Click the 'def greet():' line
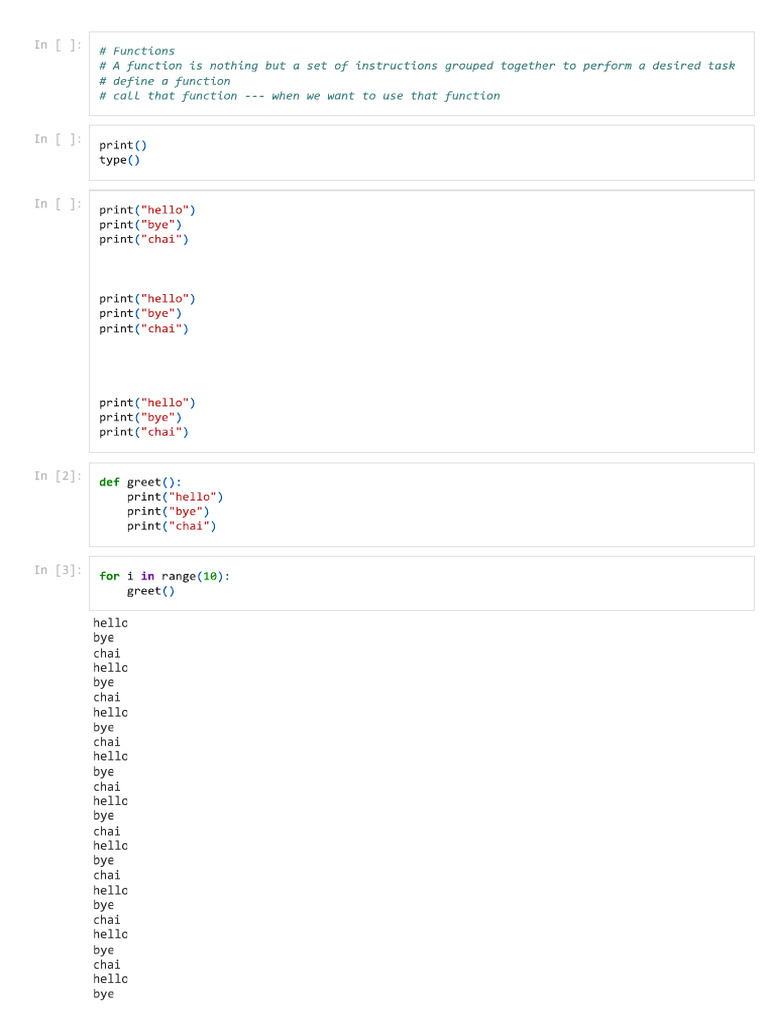The width and height of the screenshot is (768, 1024). pos(140,482)
